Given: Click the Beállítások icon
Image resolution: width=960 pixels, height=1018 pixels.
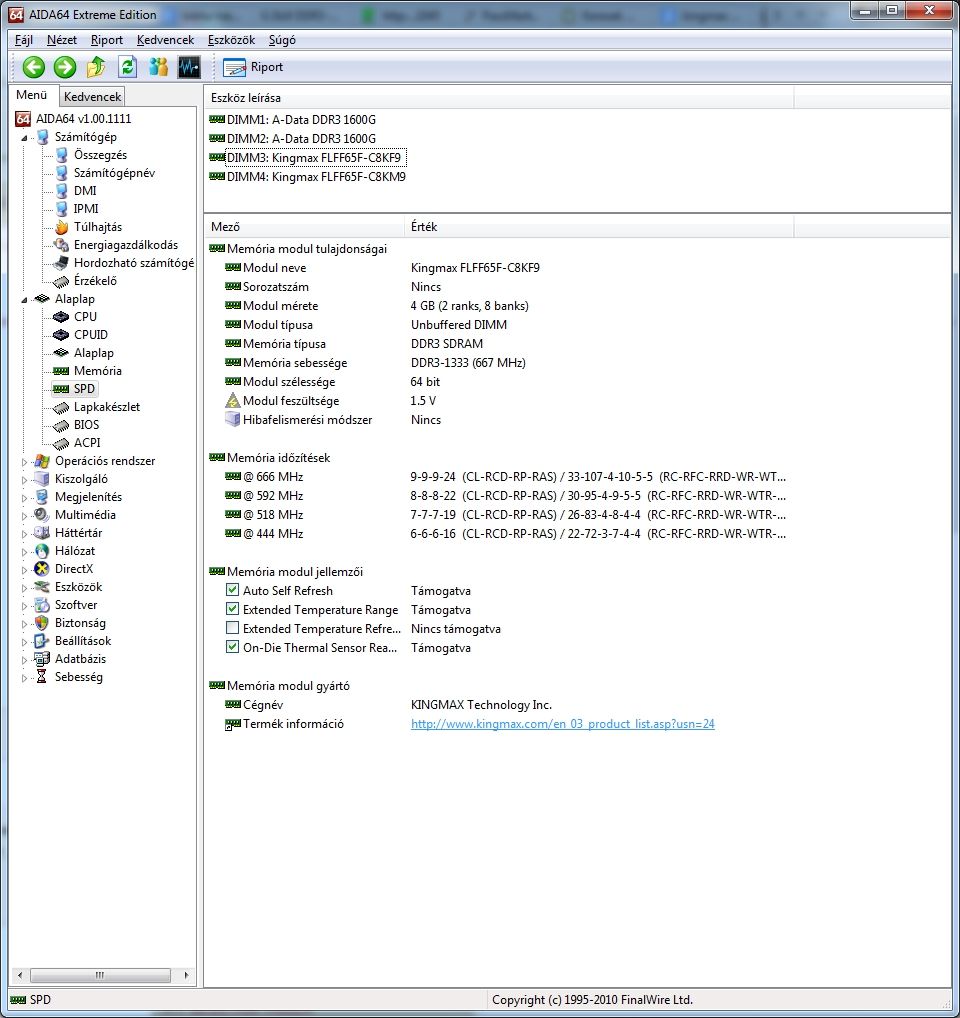Looking at the screenshot, I should coord(42,641).
